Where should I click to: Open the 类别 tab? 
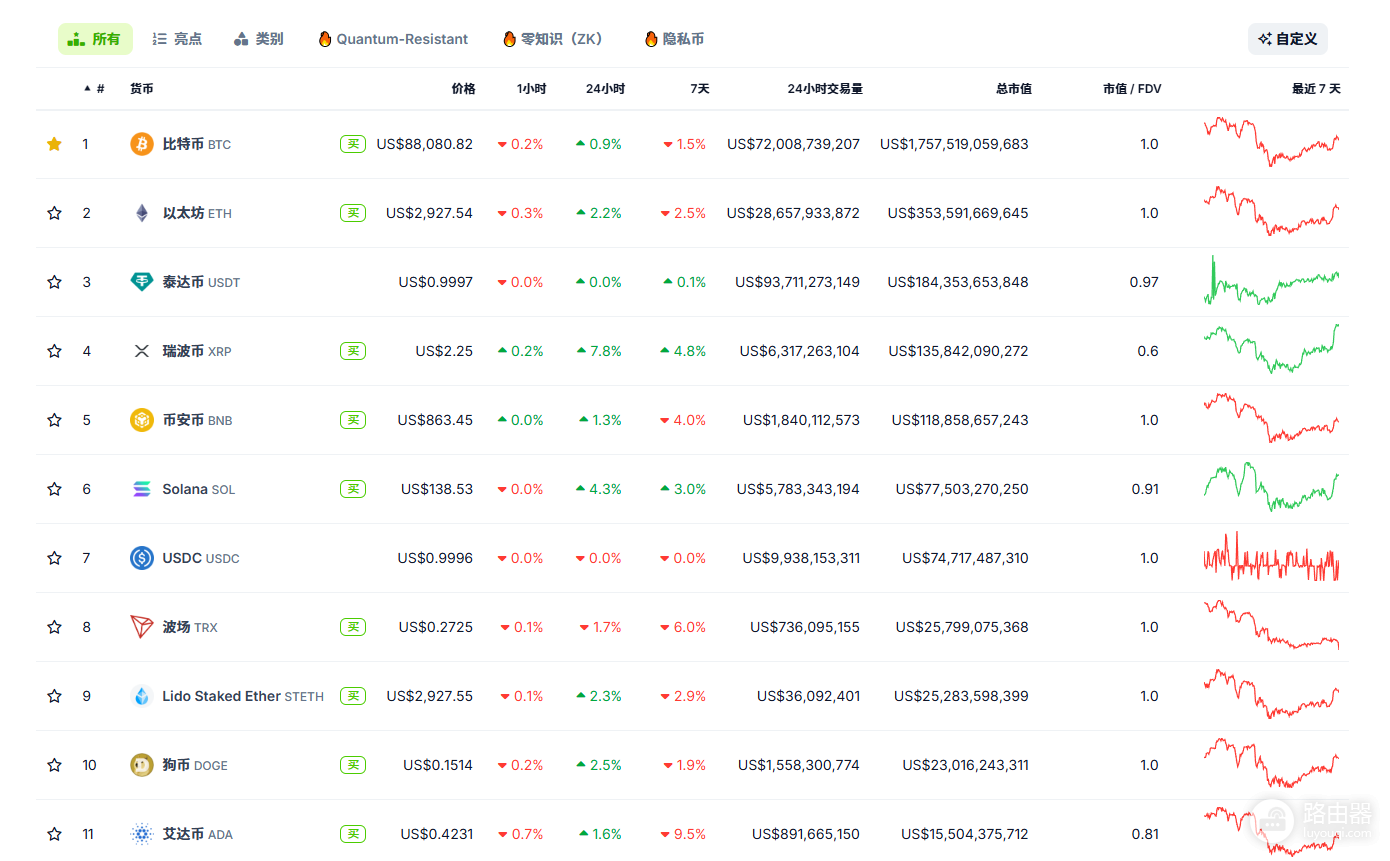(258, 39)
